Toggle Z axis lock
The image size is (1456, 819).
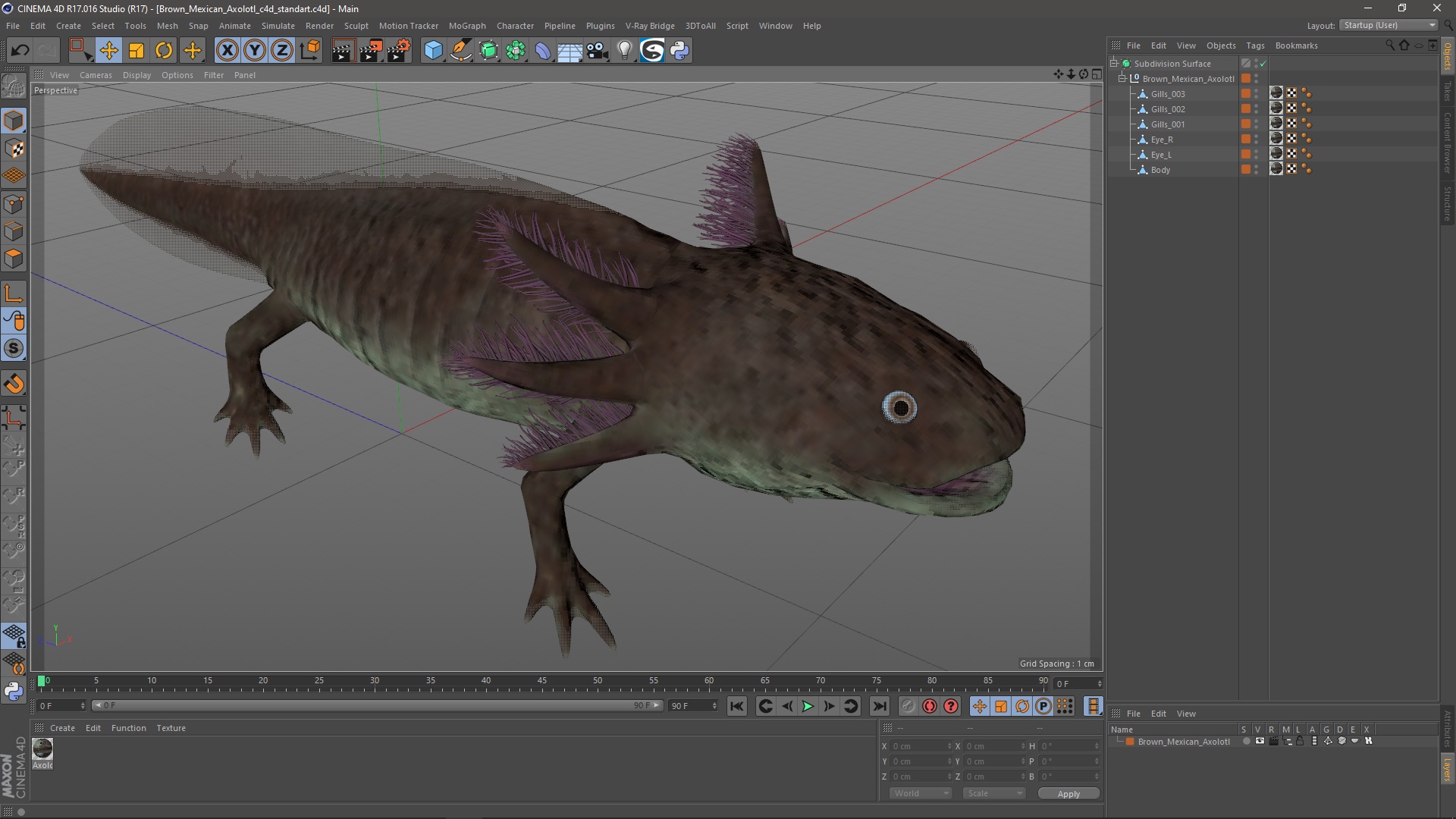click(x=282, y=51)
